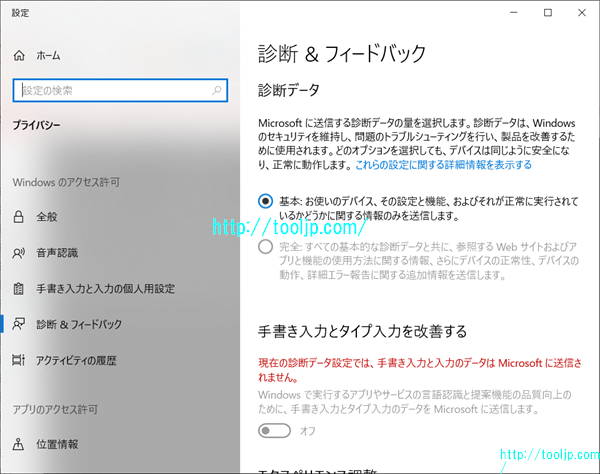Click the Home house icon

(x=19, y=56)
